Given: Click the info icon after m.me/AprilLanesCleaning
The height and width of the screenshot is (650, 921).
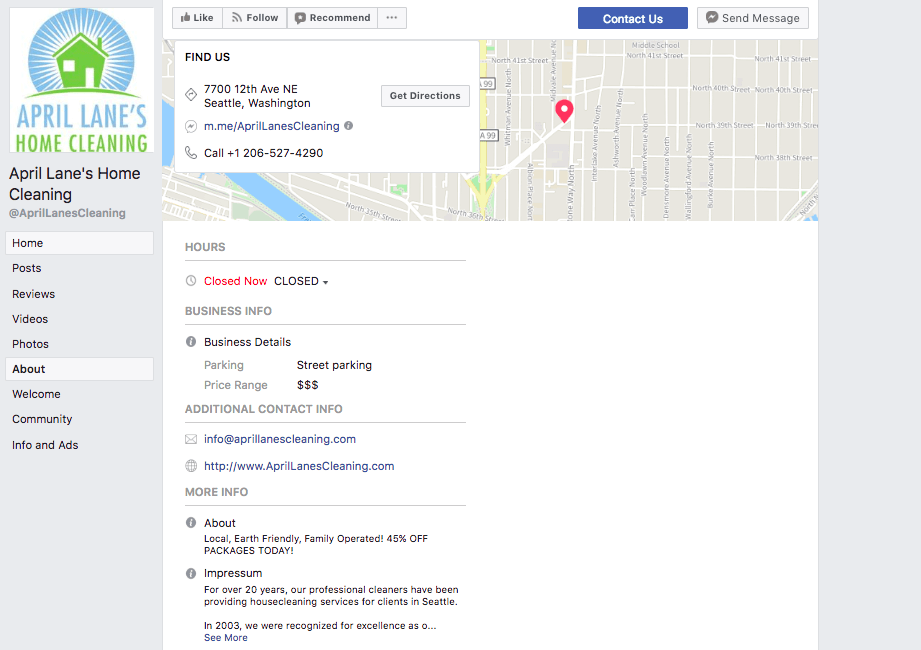Looking at the screenshot, I should point(348,126).
